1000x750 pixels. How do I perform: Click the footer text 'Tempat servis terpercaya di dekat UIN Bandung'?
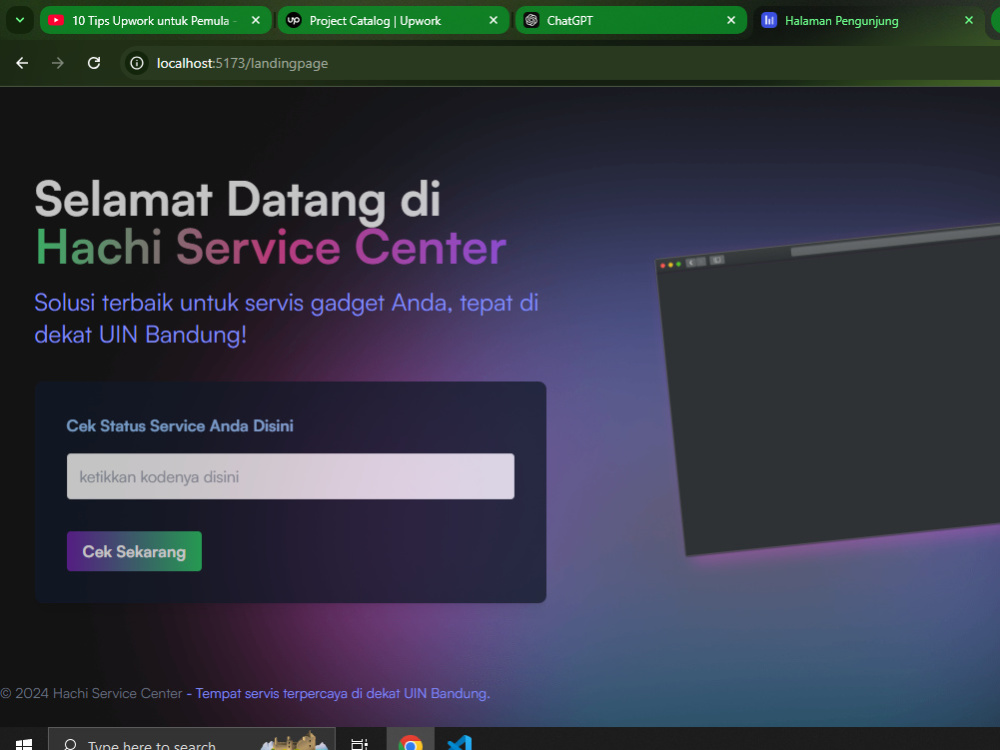[342, 693]
